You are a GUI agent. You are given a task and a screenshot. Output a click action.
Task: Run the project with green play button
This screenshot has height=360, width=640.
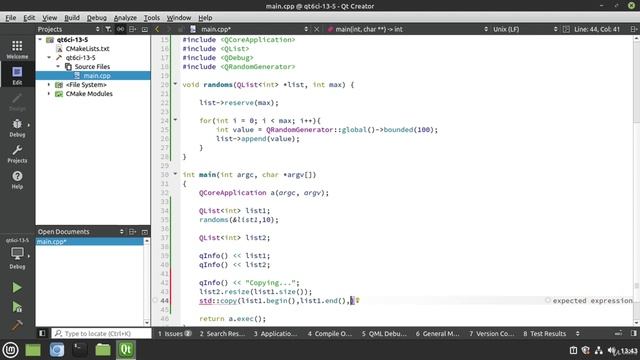click(17, 287)
